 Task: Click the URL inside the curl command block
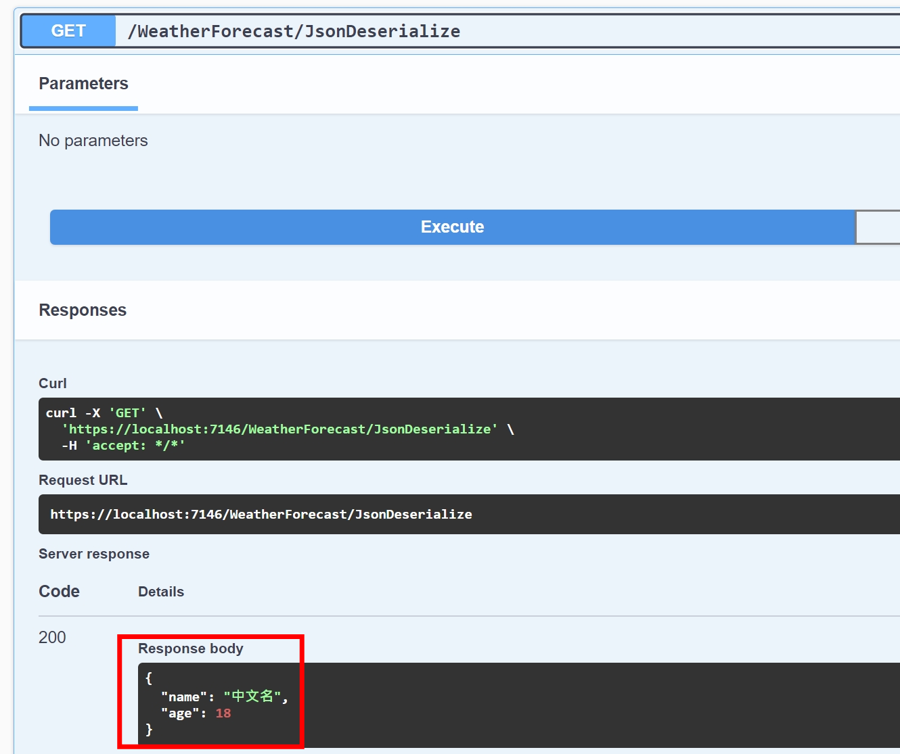pos(279,429)
